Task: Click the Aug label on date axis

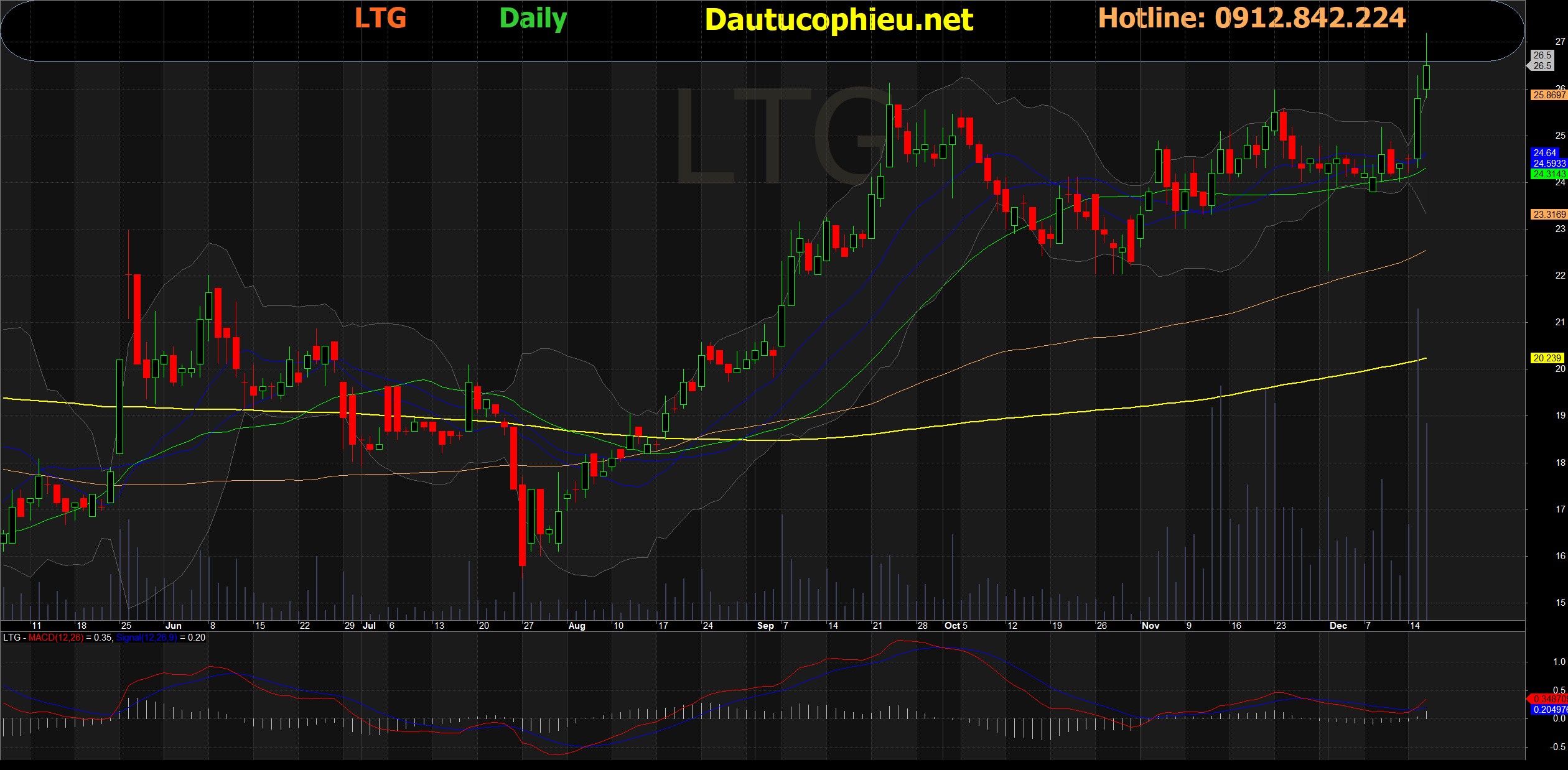Action: [x=577, y=626]
